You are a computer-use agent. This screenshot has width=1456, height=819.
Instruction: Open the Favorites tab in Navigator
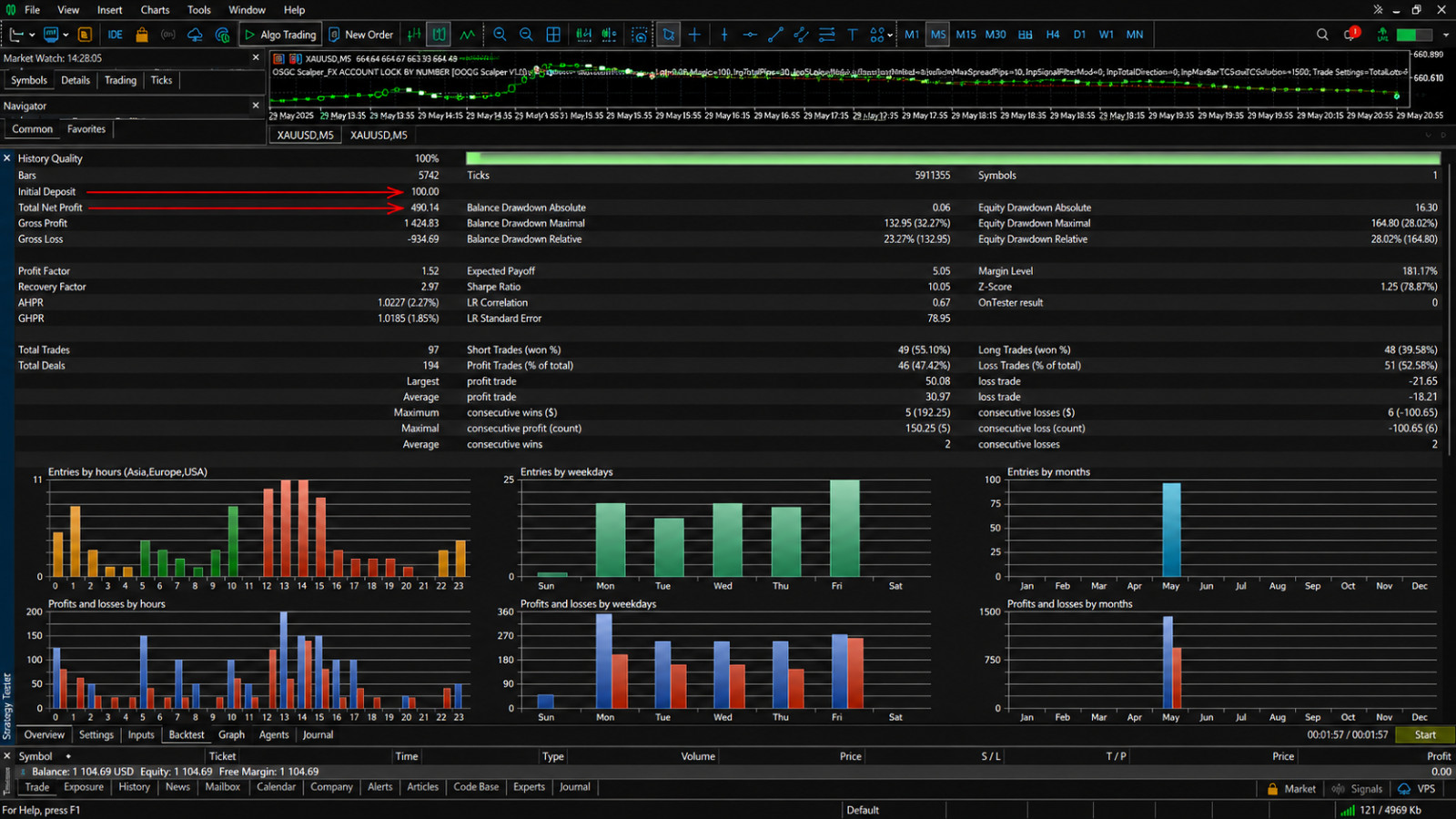[86, 129]
